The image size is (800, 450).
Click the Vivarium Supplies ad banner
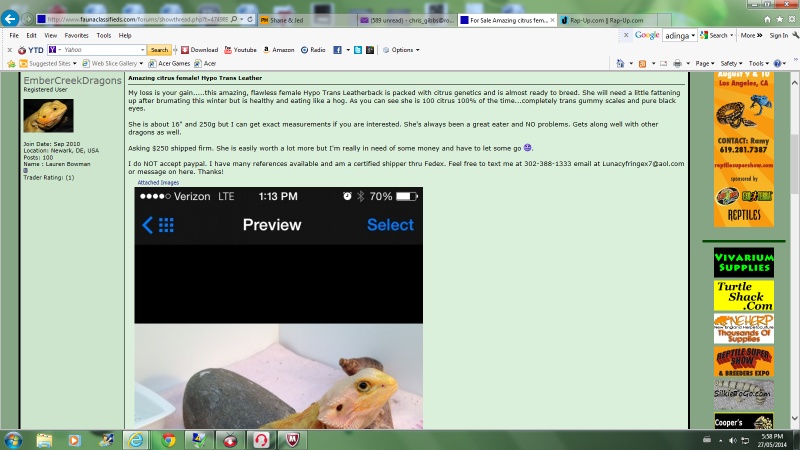pos(743,262)
